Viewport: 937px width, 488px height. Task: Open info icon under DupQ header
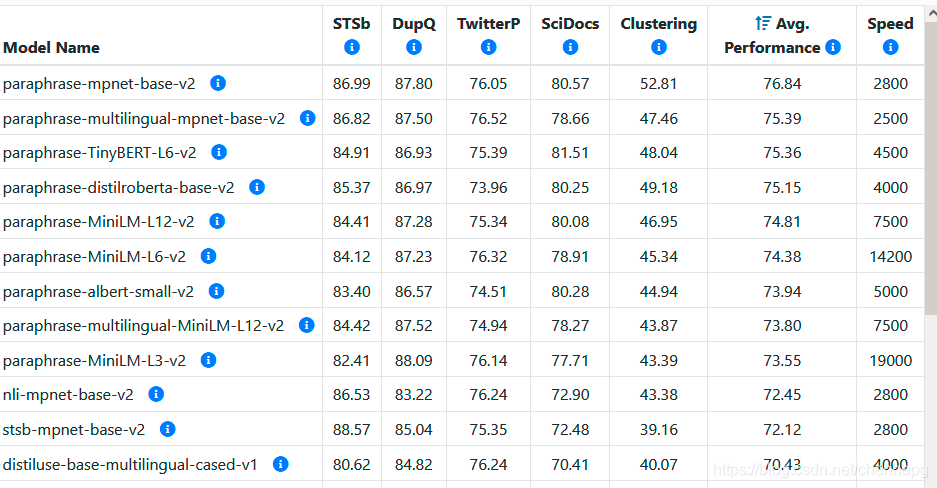(414, 47)
